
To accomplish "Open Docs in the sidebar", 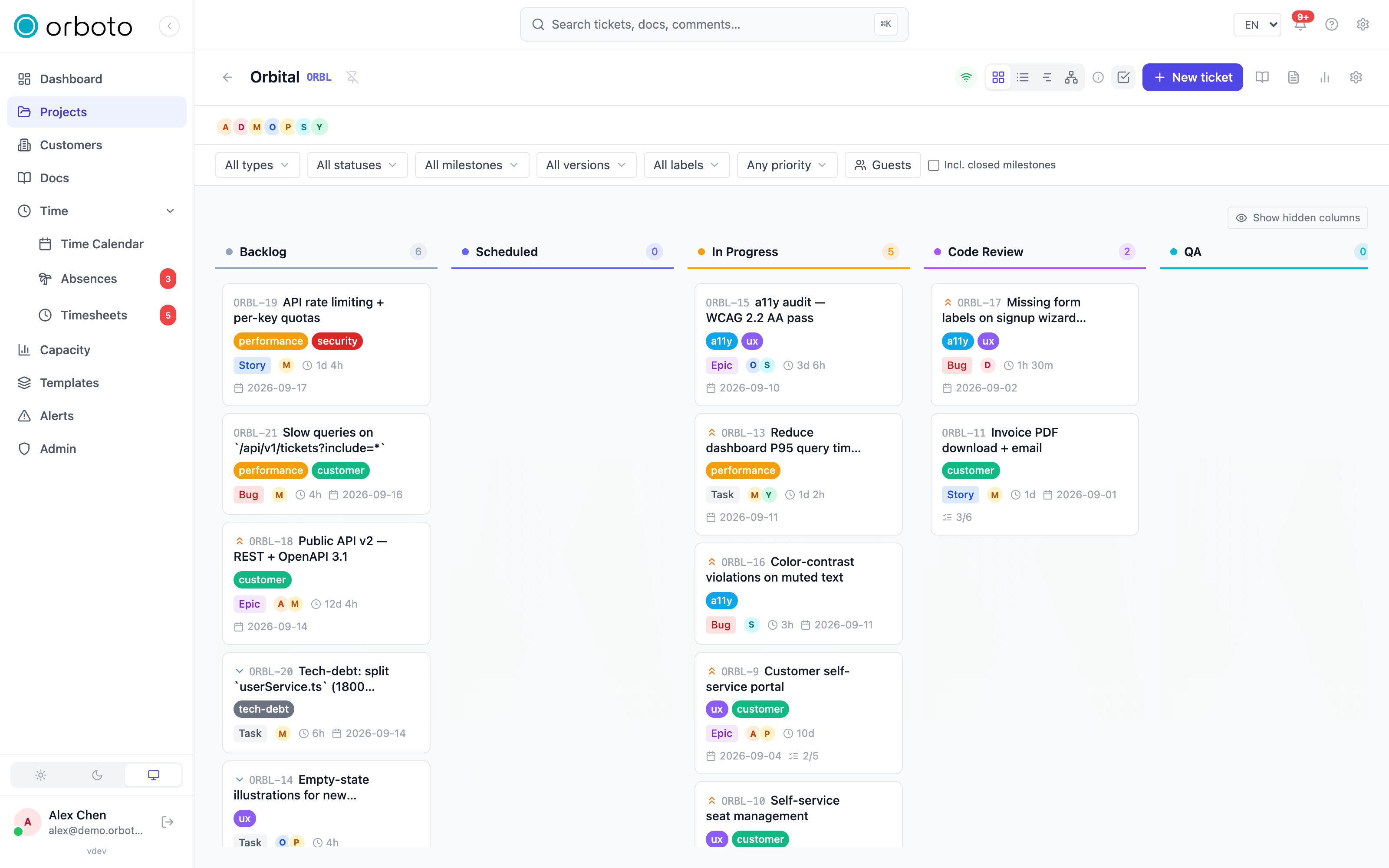I will [96, 178].
